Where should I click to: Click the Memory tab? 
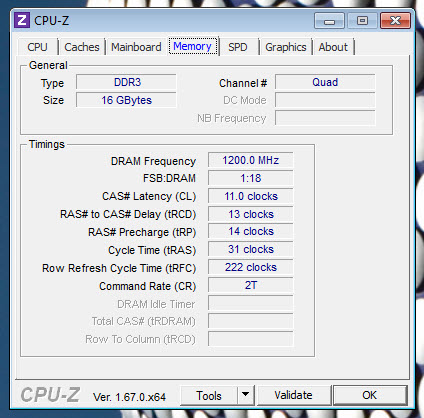pos(193,46)
